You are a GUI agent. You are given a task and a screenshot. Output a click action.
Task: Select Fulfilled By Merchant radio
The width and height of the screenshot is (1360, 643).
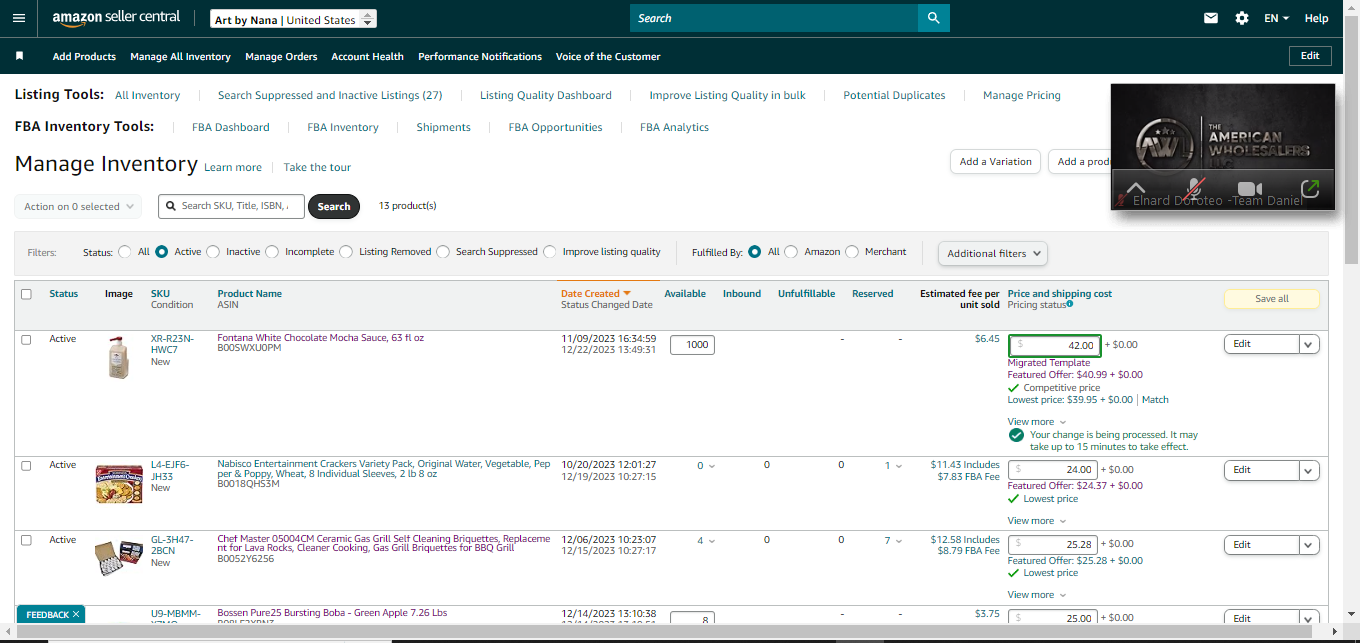[x=852, y=252]
